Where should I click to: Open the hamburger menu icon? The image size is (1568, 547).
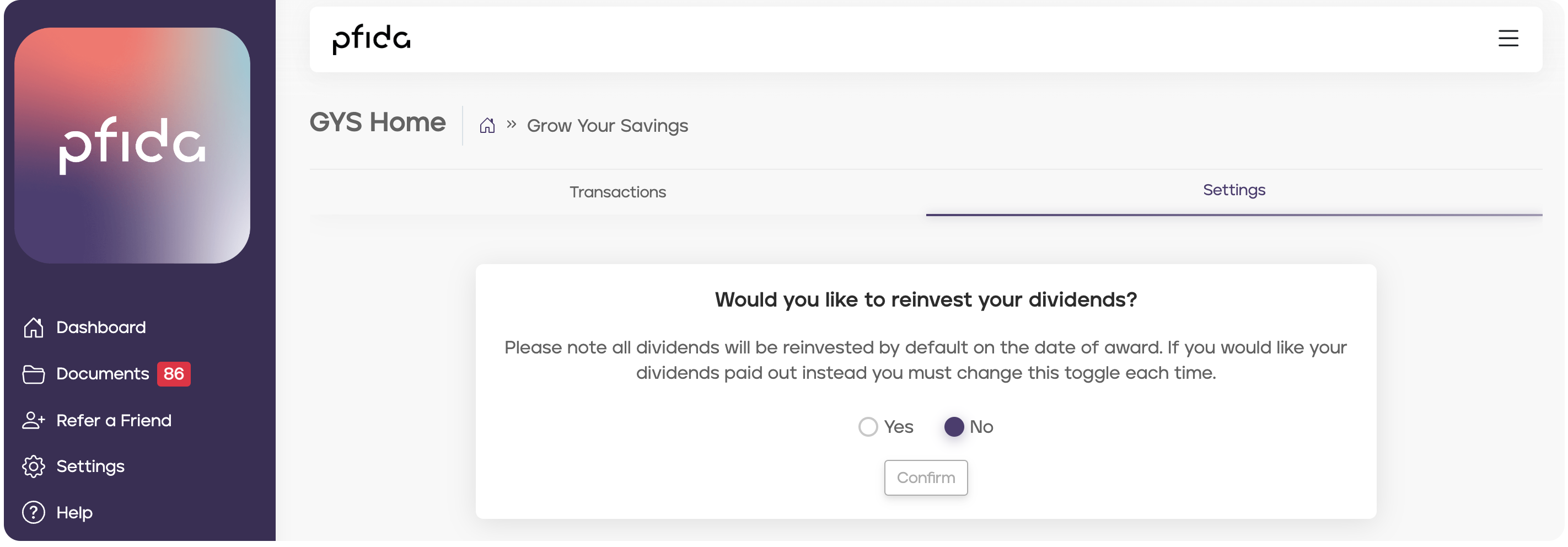(x=1508, y=39)
